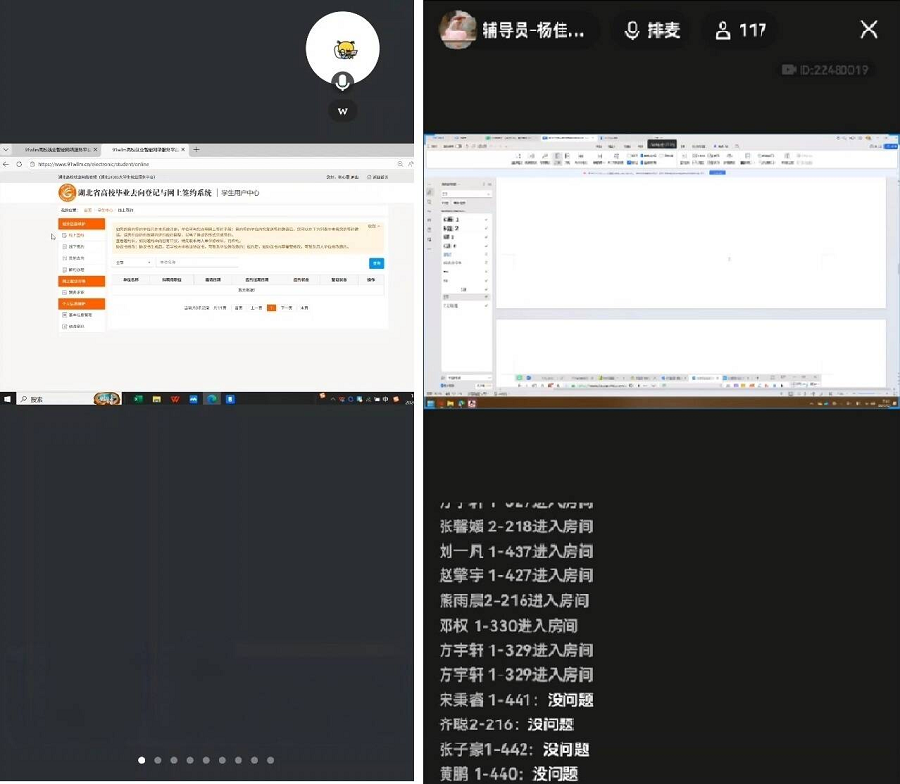Click the page refresh icon in the browser
The width and height of the screenshot is (900, 784).
pyautogui.click(x=19, y=164)
